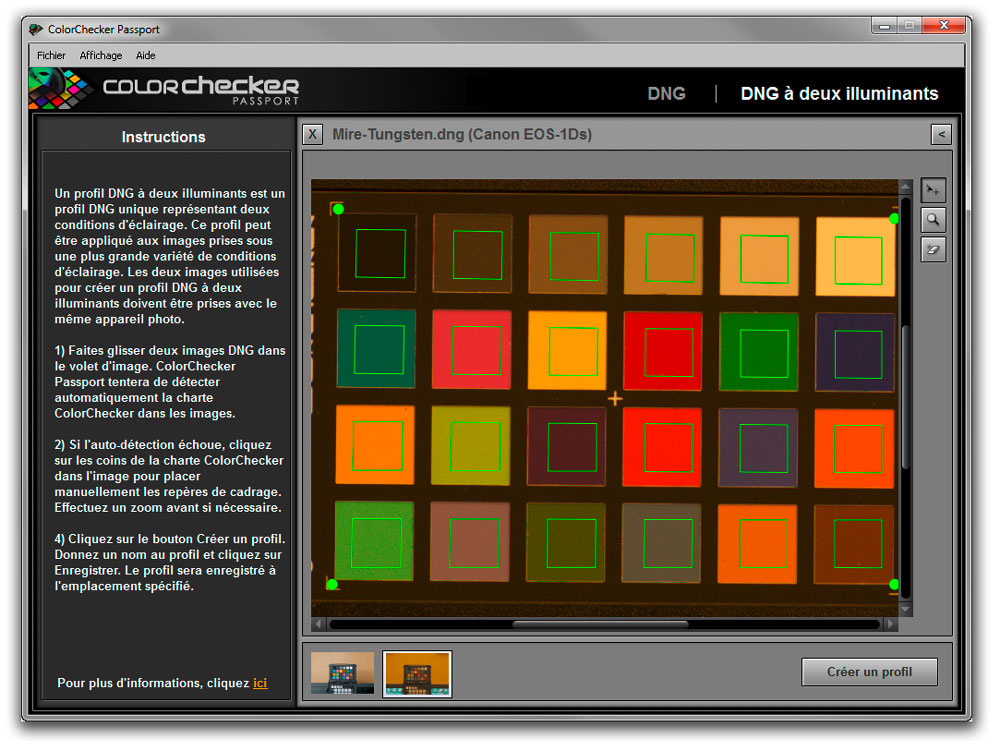Click the ColorChecker Passport logo in header
This screenshot has width=1000, height=751.
(x=165, y=91)
